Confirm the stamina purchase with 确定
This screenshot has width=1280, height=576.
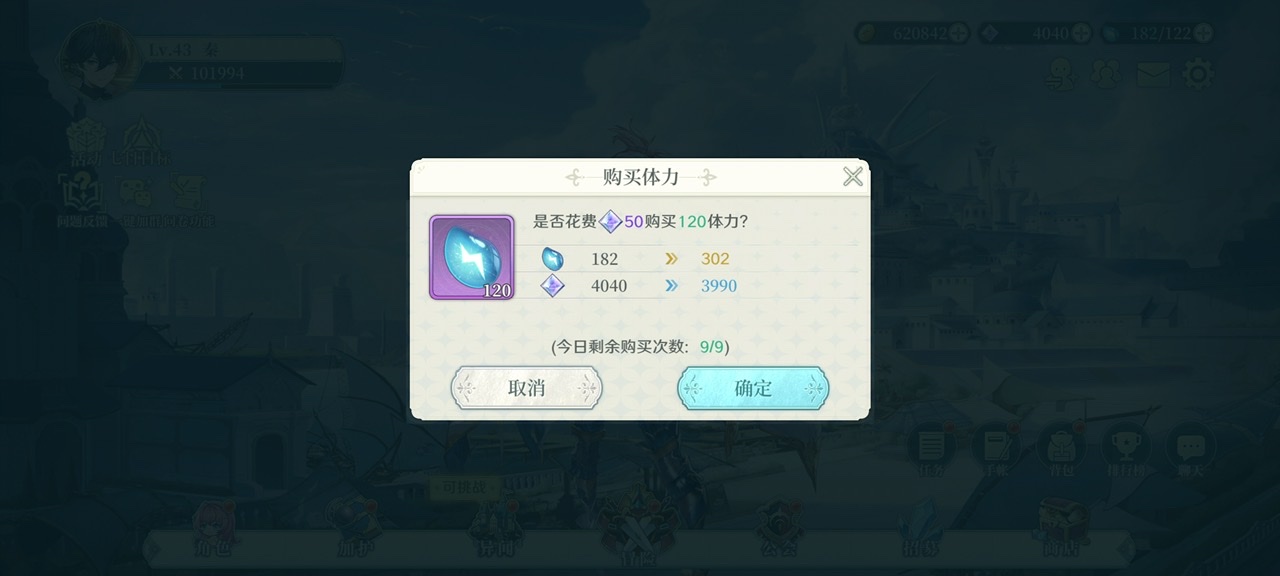(753, 388)
